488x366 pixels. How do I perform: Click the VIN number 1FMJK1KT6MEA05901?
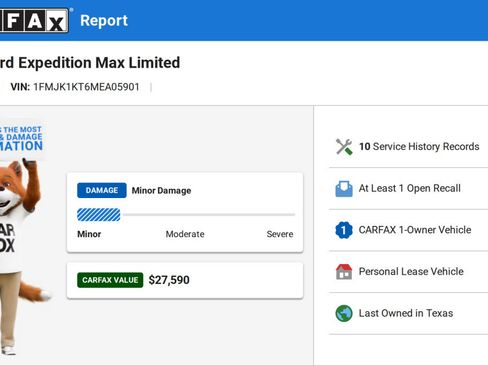click(86, 87)
